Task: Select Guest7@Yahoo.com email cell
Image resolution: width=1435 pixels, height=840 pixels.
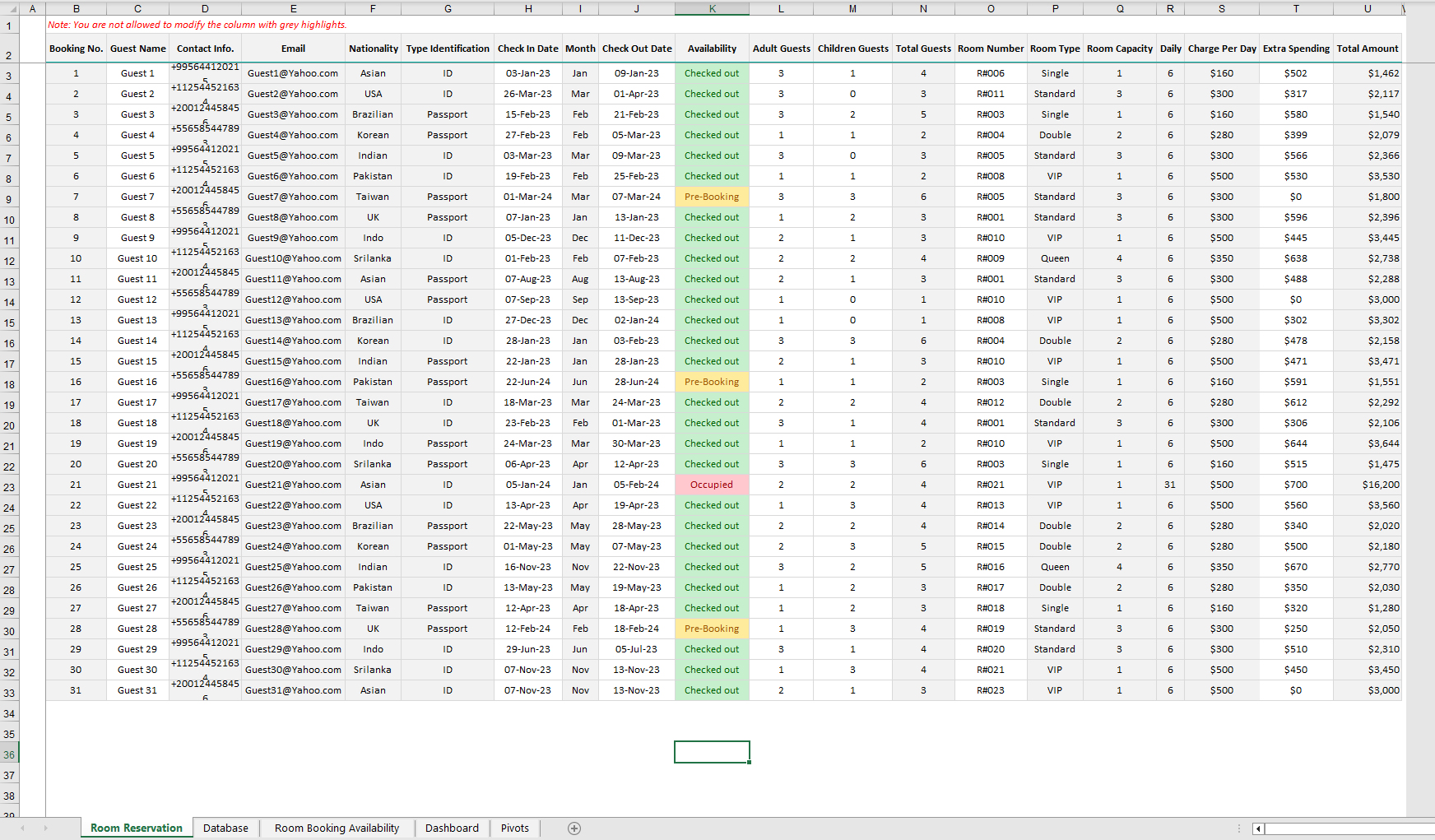Action: tap(293, 197)
